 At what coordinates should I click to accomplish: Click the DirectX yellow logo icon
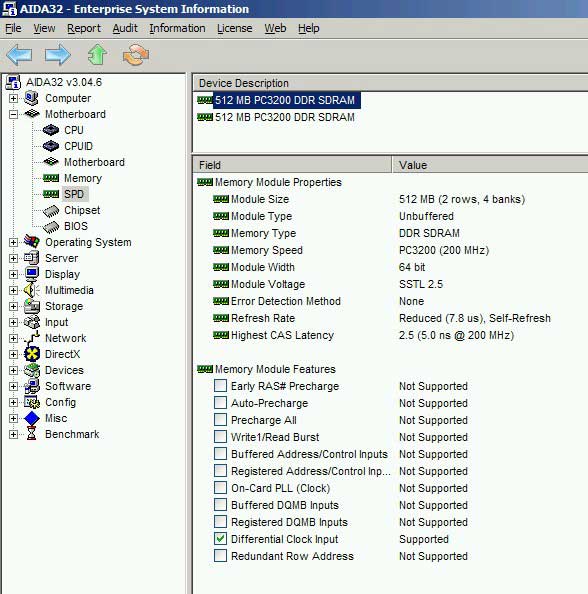[31, 354]
